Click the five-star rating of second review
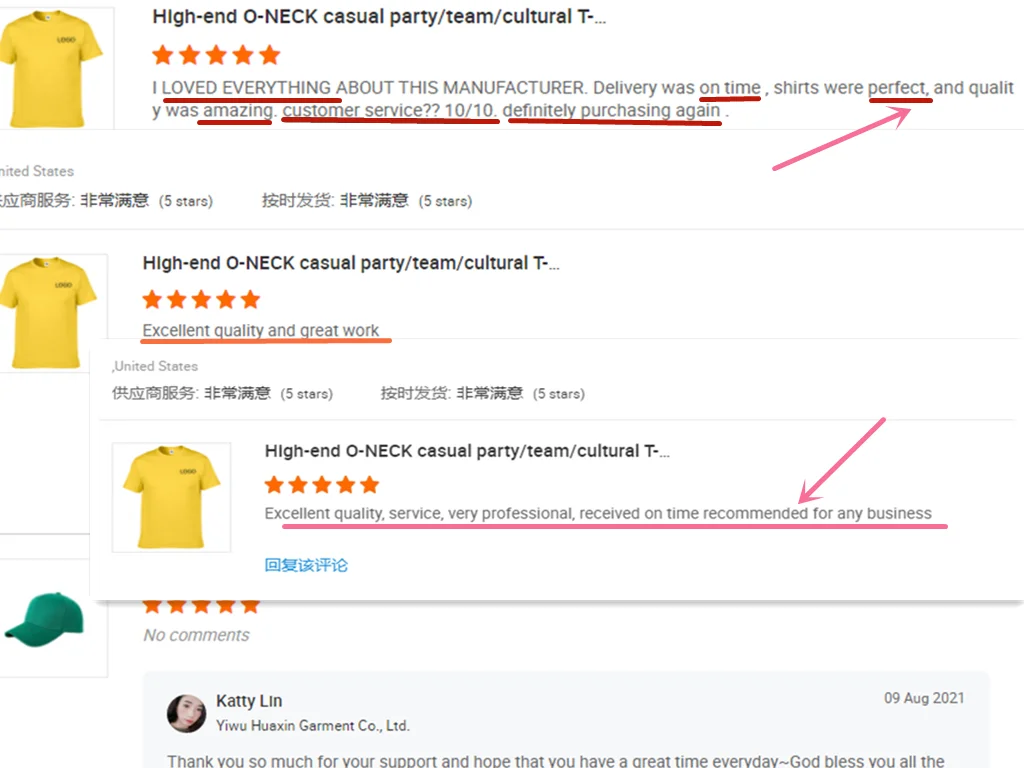This screenshot has width=1024, height=768. click(201, 300)
